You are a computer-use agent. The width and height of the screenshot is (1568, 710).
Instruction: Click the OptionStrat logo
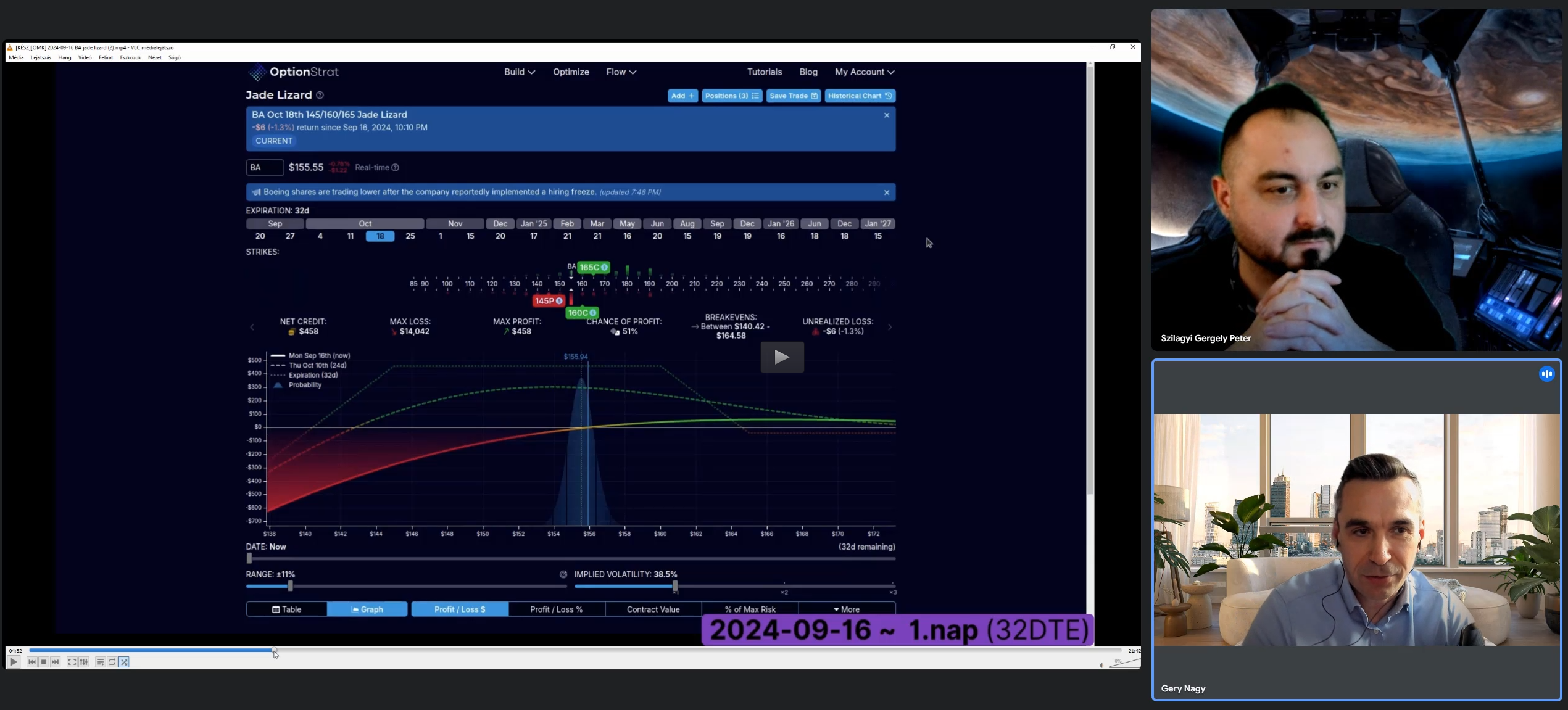tap(294, 72)
